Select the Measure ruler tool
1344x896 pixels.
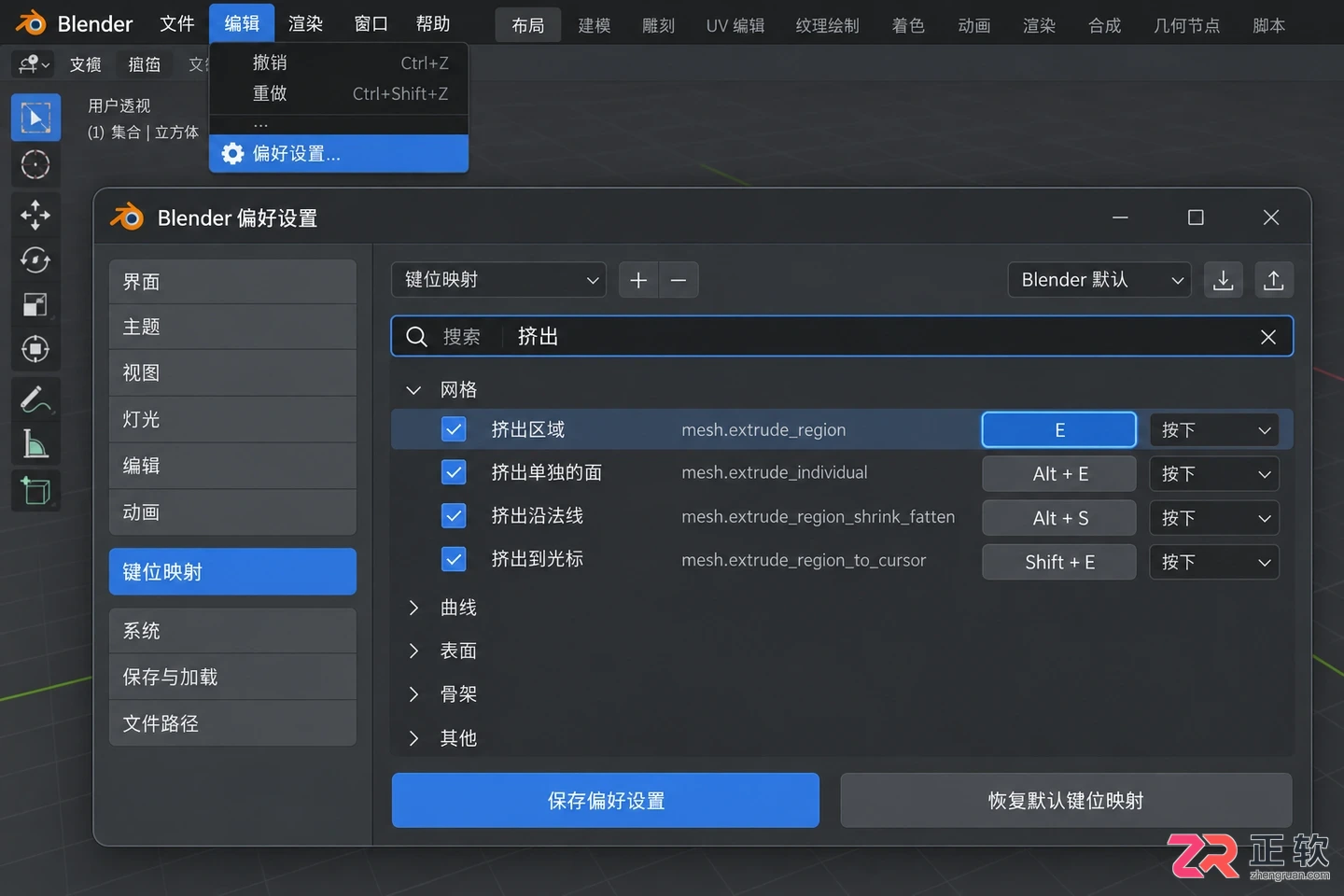click(x=35, y=444)
